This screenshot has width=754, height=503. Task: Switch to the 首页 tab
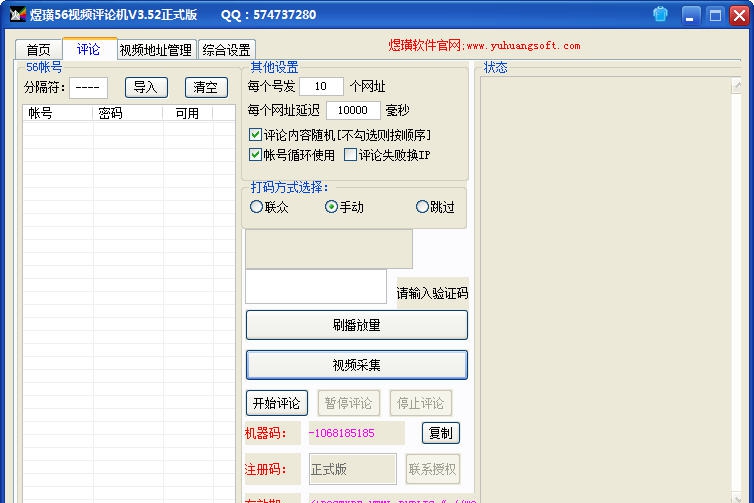point(38,50)
